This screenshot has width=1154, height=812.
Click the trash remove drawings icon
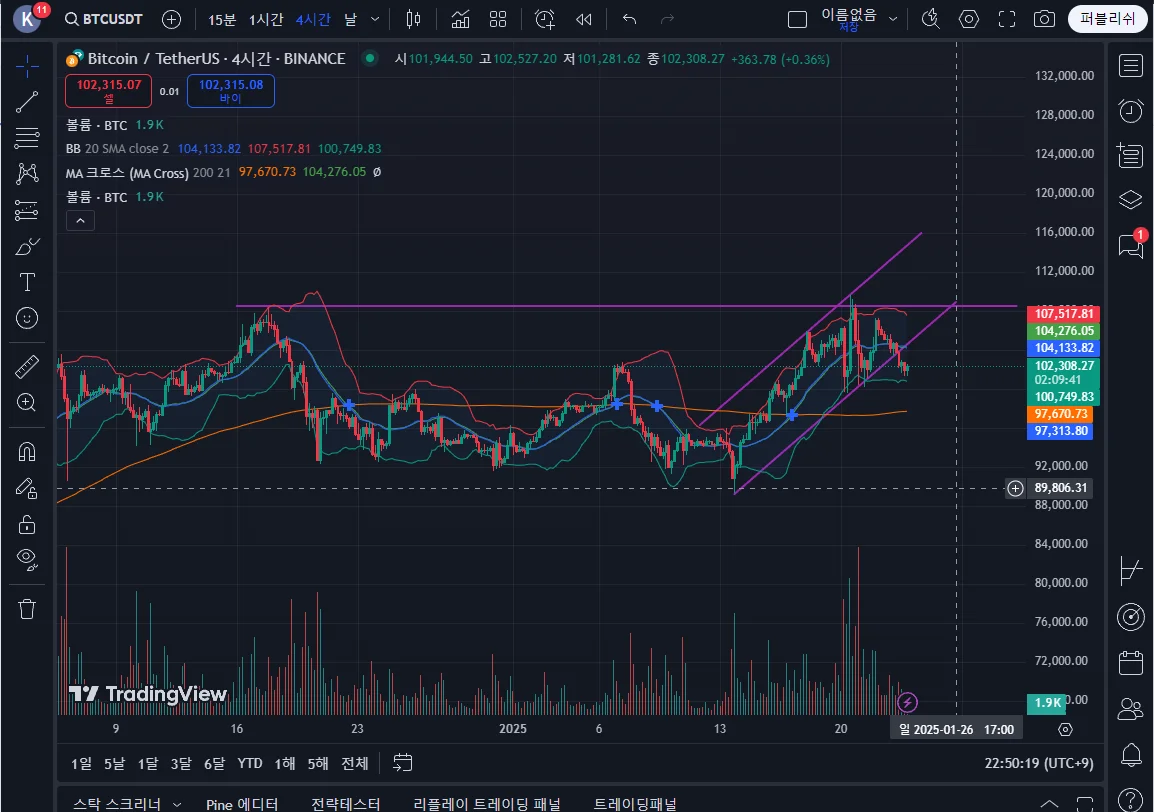point(27,609)
